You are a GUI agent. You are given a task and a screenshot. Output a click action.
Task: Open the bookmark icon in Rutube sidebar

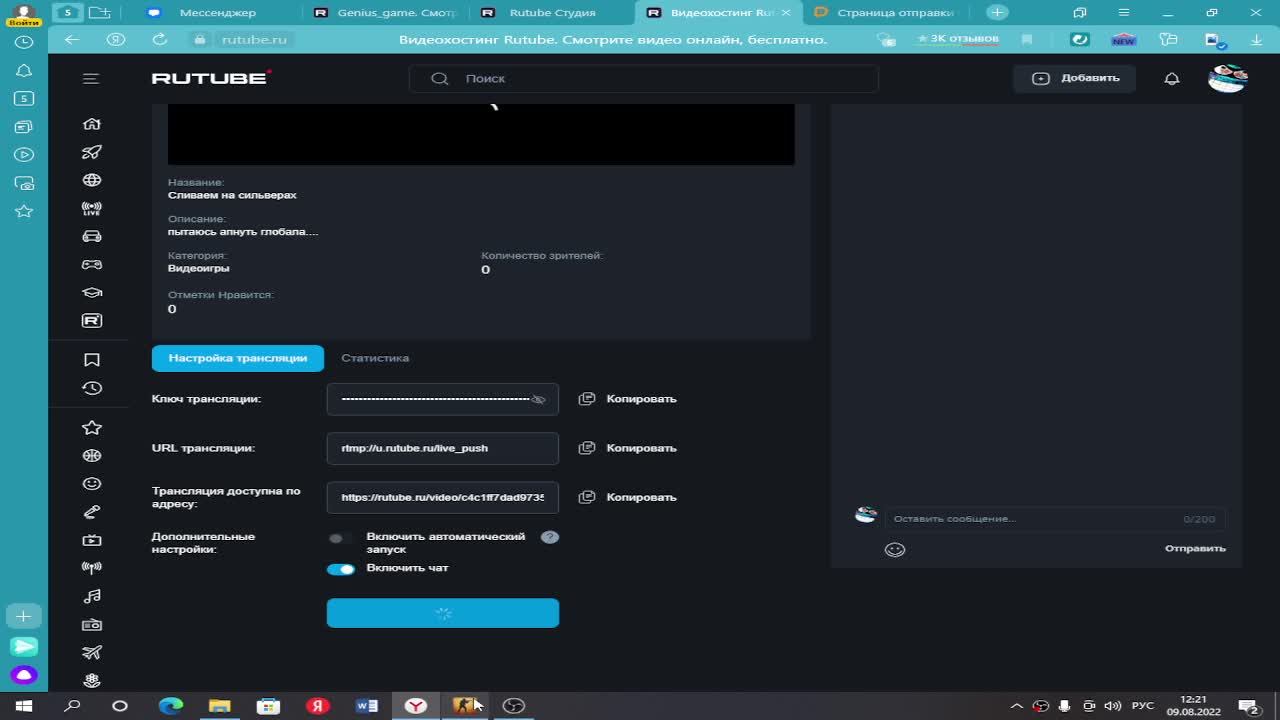point(92,360)
